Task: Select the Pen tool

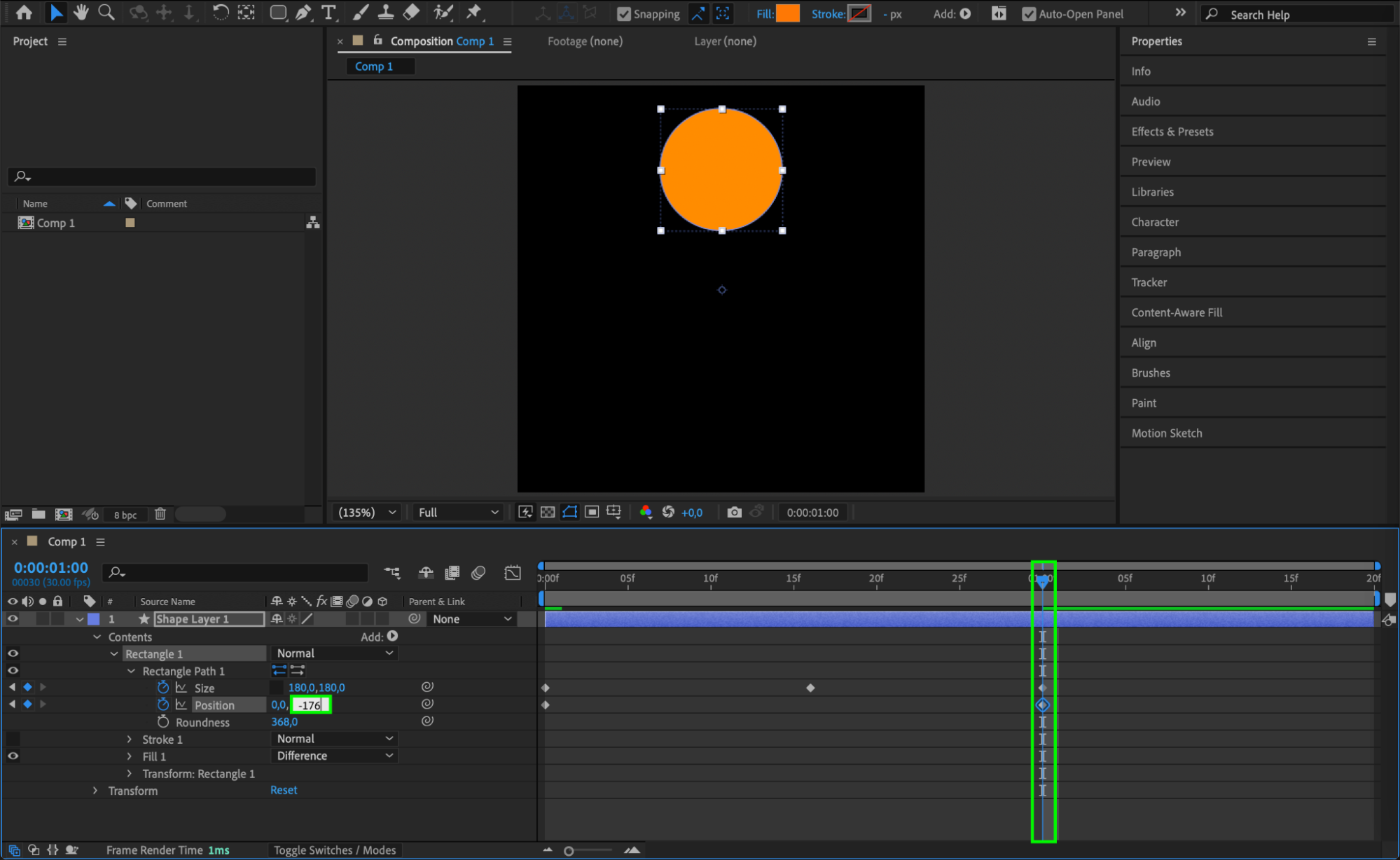Action: [x=303, y=12]
